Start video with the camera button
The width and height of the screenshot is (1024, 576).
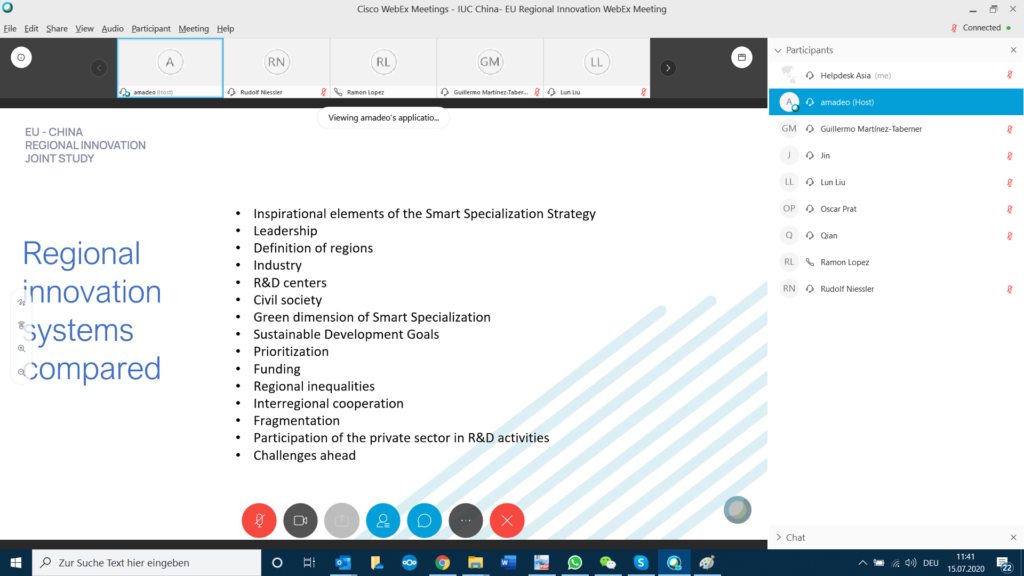[x=300, y=520]
